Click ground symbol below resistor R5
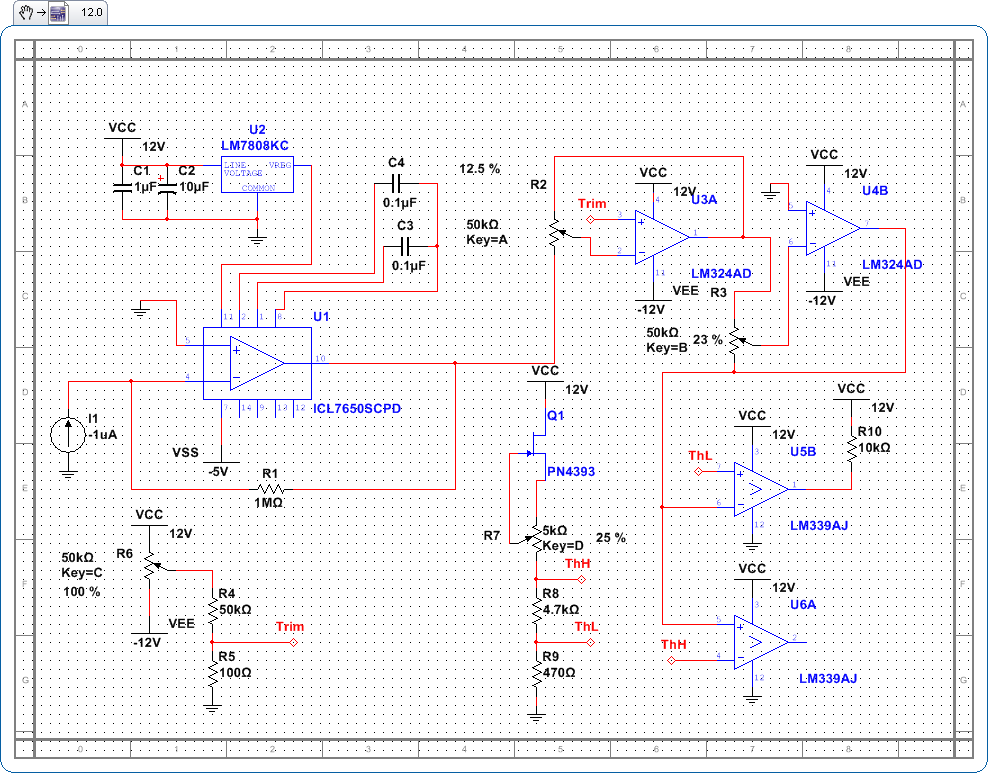 click(x=213, y=709)
